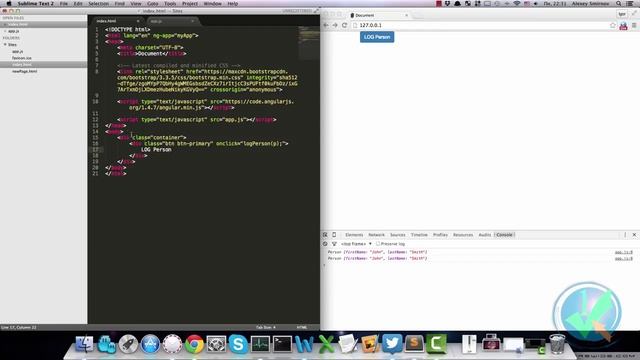Enable the Preserve log checkbox
This screenshot has width=640, height=360.
pyautogui.click(x=378, y=244)
